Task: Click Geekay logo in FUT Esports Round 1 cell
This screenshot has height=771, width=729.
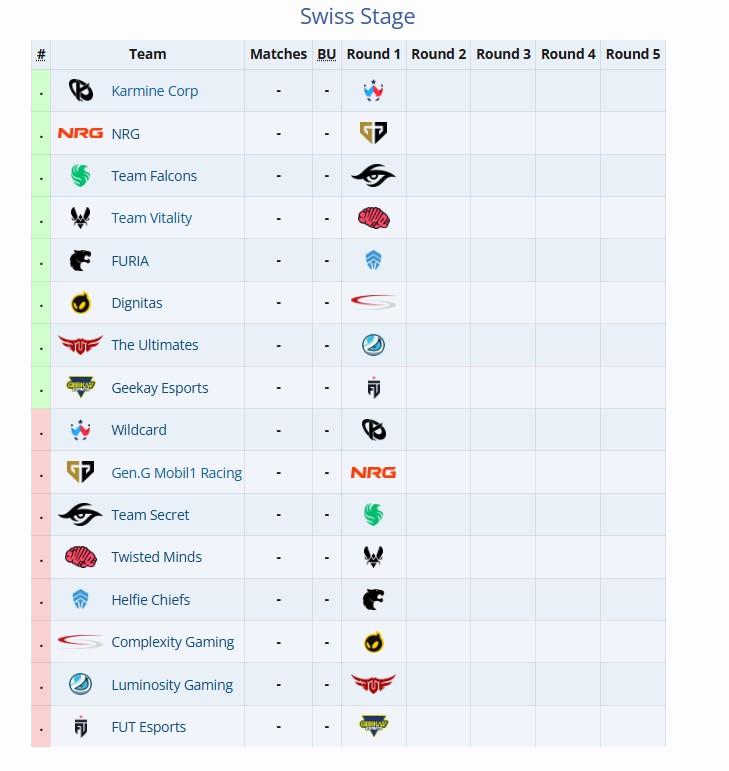Action: [374, 726]
